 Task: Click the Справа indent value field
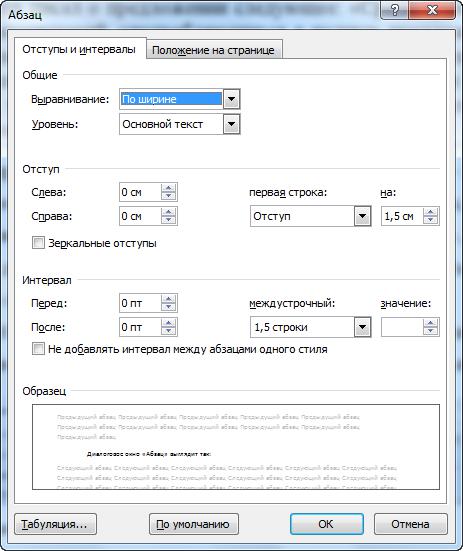[x=141, y=216]
